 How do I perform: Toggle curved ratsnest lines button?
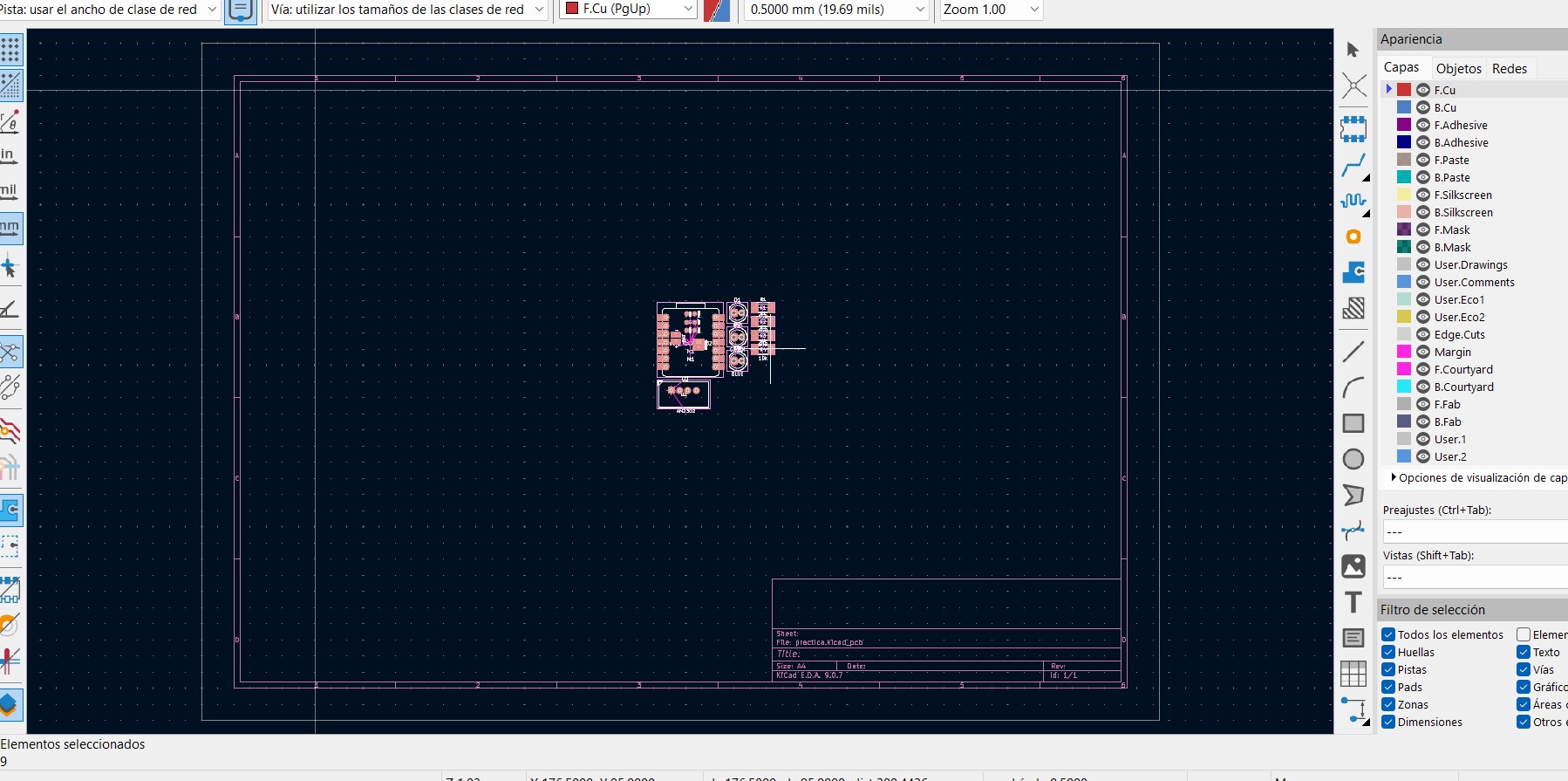[x=10, y=387]
